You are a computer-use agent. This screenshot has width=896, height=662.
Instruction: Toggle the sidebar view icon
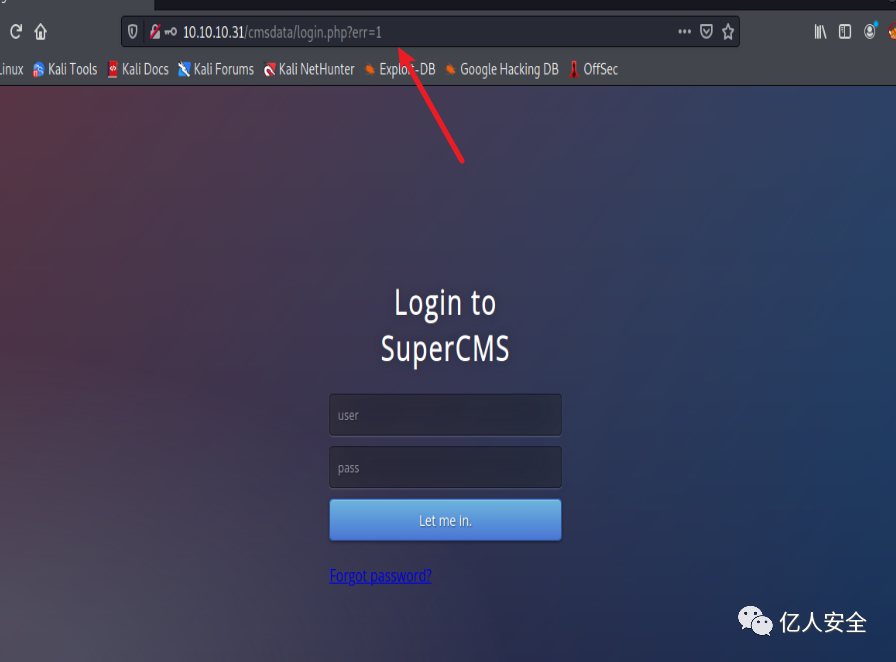tap(845, 31)
